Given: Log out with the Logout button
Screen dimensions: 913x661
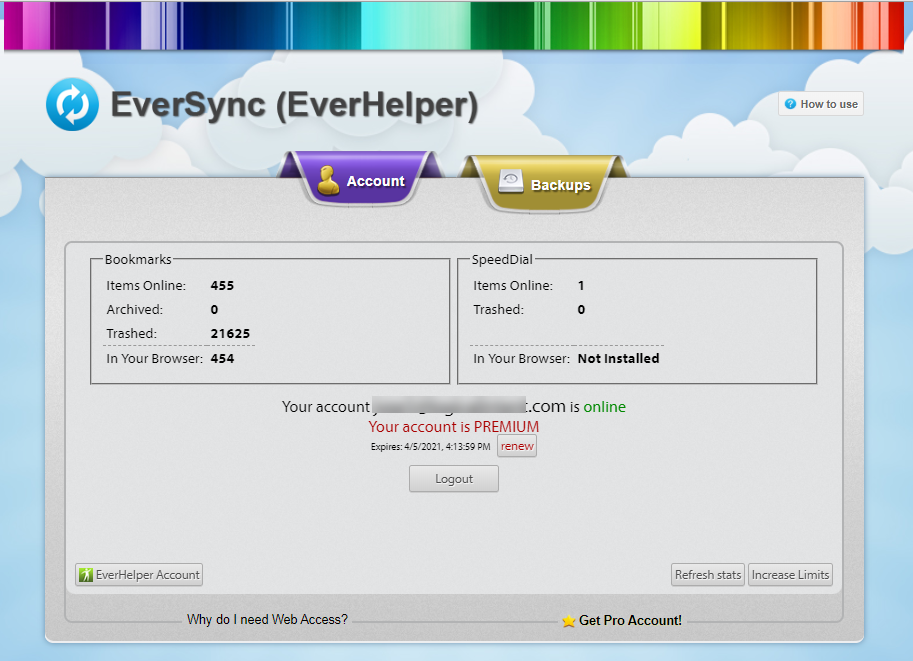Looking at the screenshot, I should click(x=454, y=479).
